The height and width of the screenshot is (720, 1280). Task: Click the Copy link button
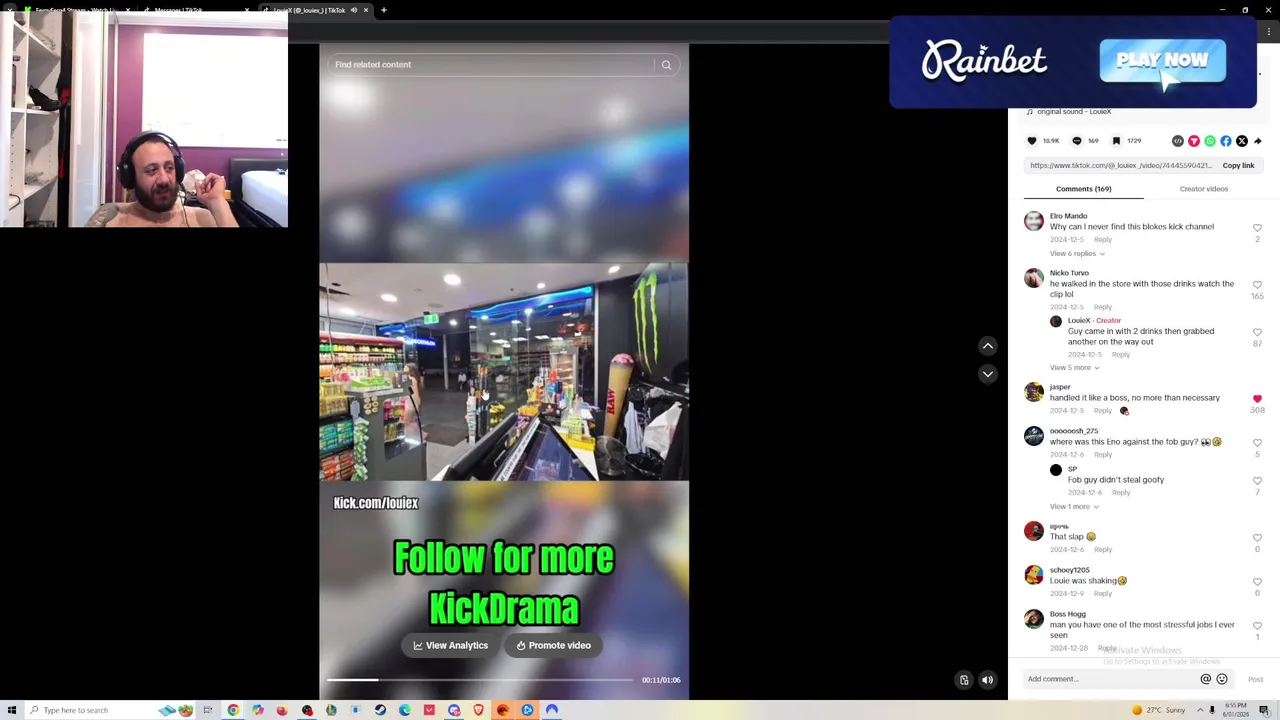coord(1238,166)
